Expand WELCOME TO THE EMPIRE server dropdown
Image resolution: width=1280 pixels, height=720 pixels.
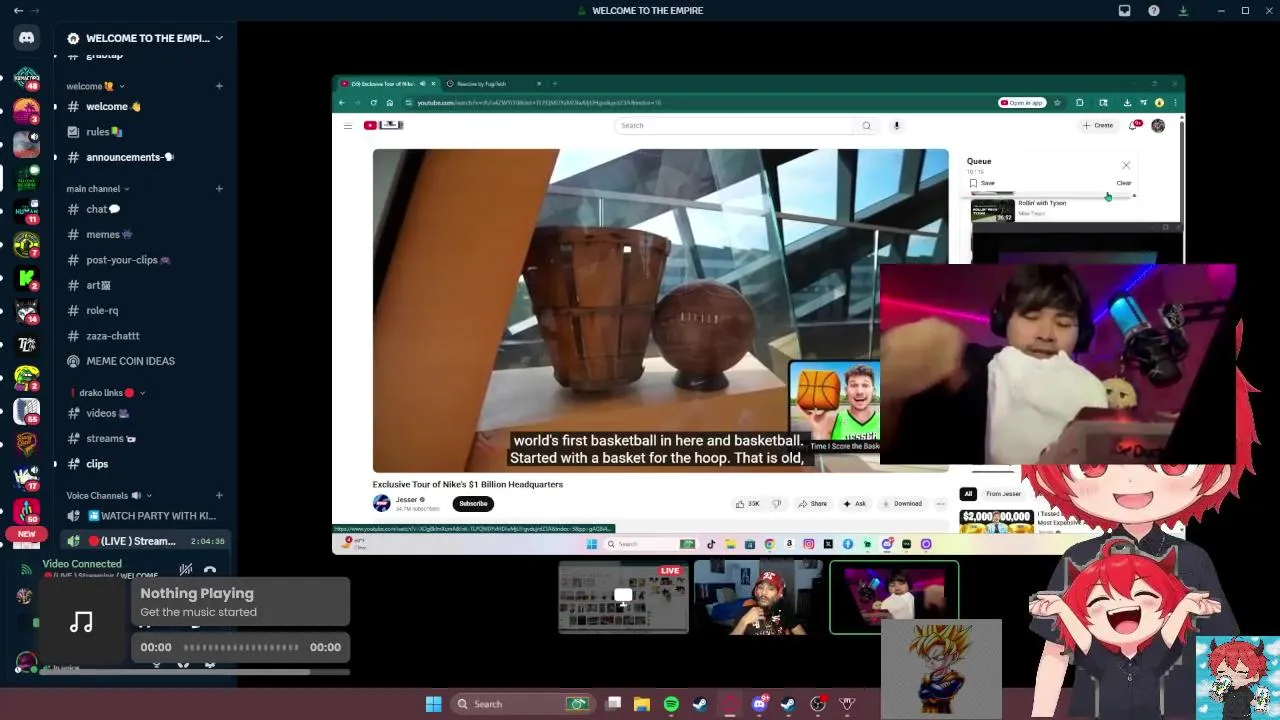click(x=219, y=38)
